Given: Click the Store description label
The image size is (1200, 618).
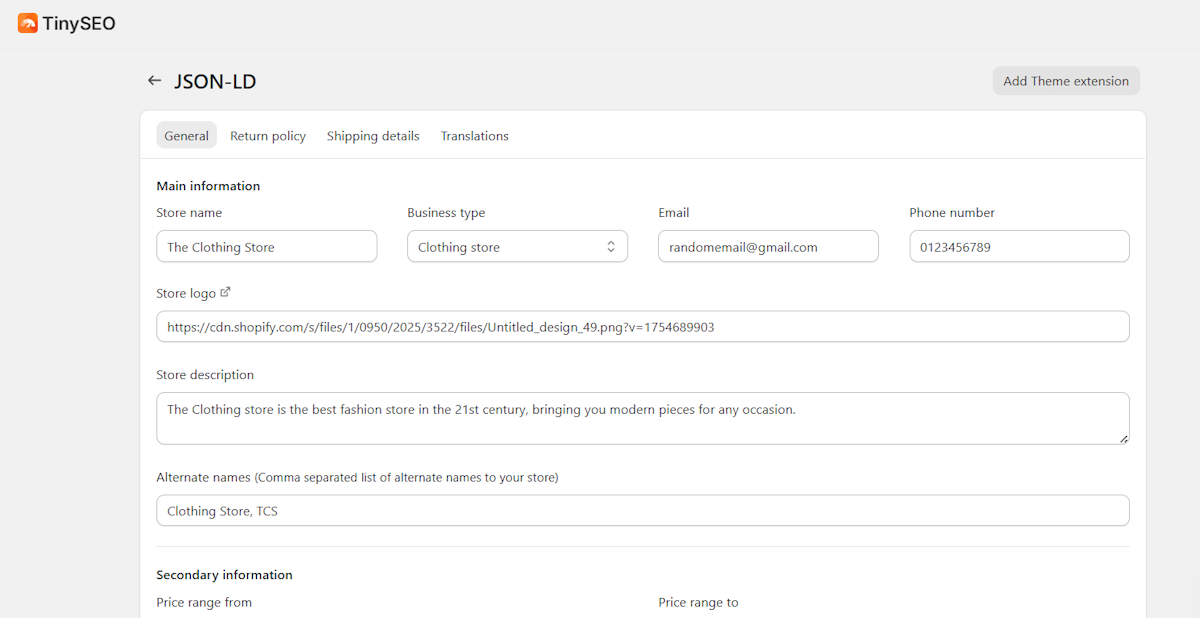Looking at the screenshot, I should [205, 375].
